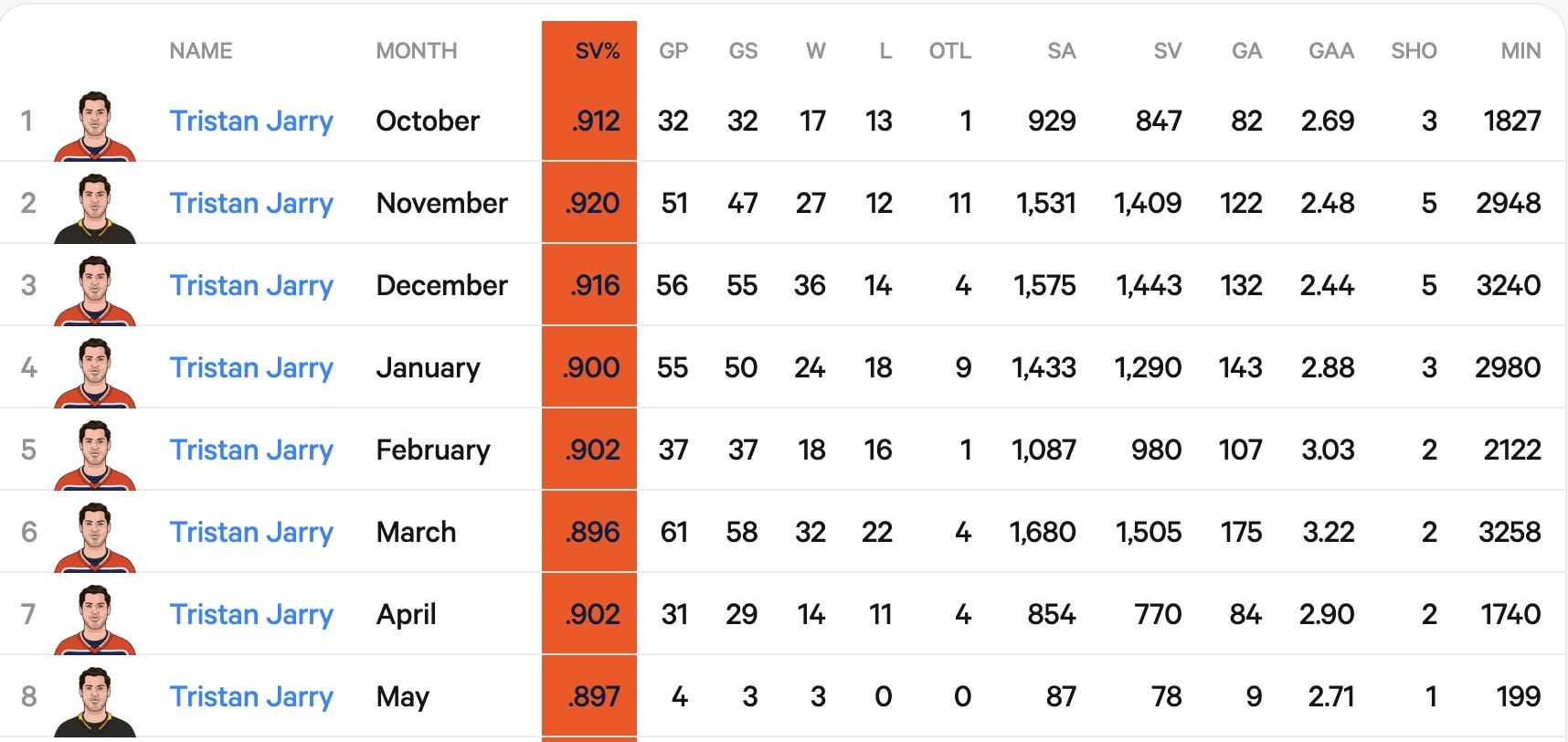Sort by the GP column header

tap(673, 51)
